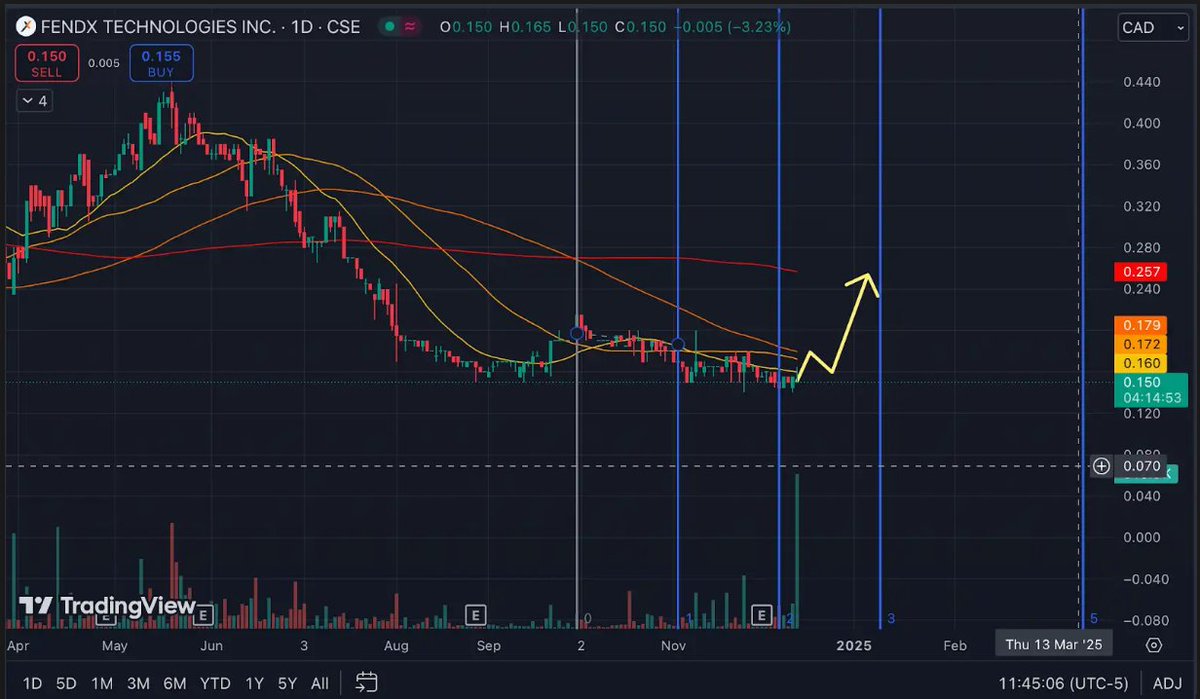Click the Thu 13 Mar '25 date label
This screenshot has width=1200, height=699.
1053,645
